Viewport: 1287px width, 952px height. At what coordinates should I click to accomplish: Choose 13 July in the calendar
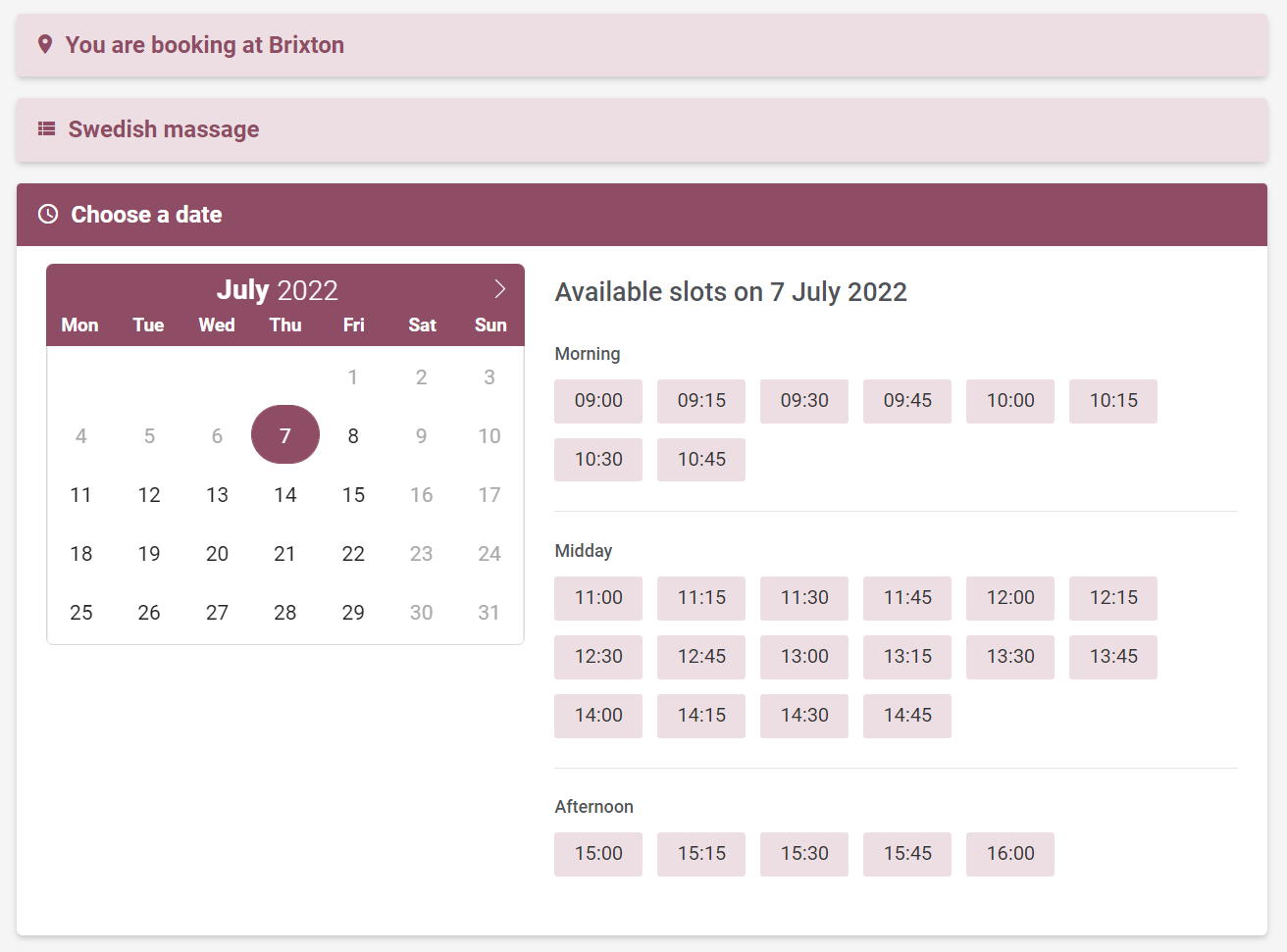217,494
